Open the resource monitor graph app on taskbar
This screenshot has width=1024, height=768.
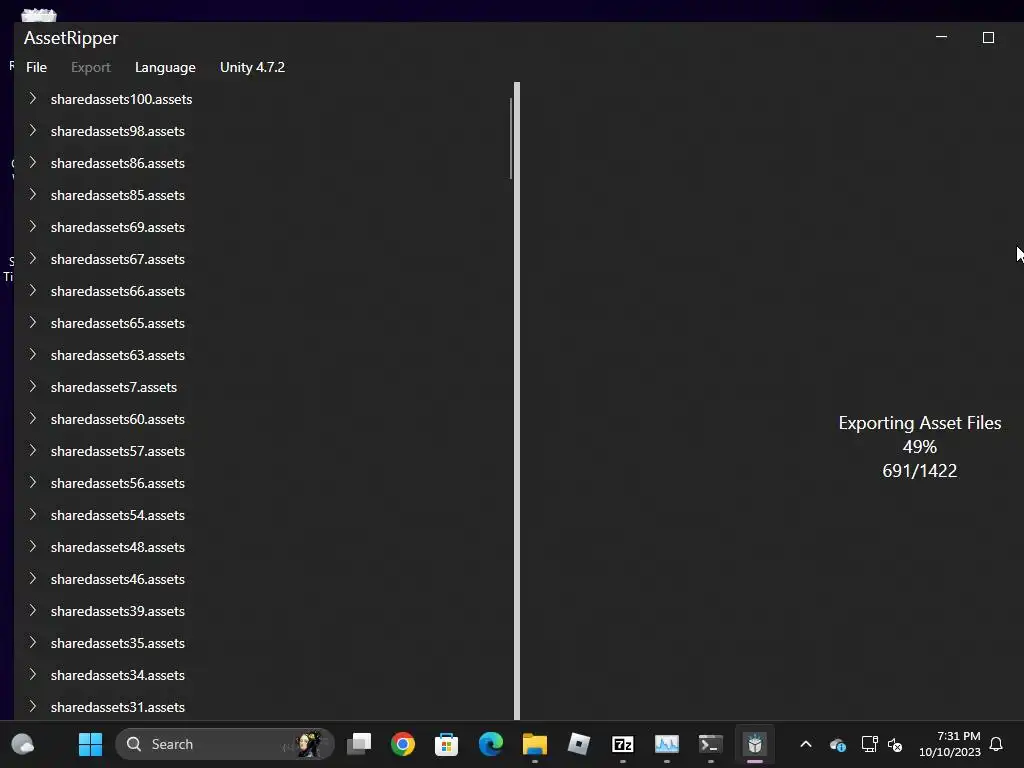667,744
